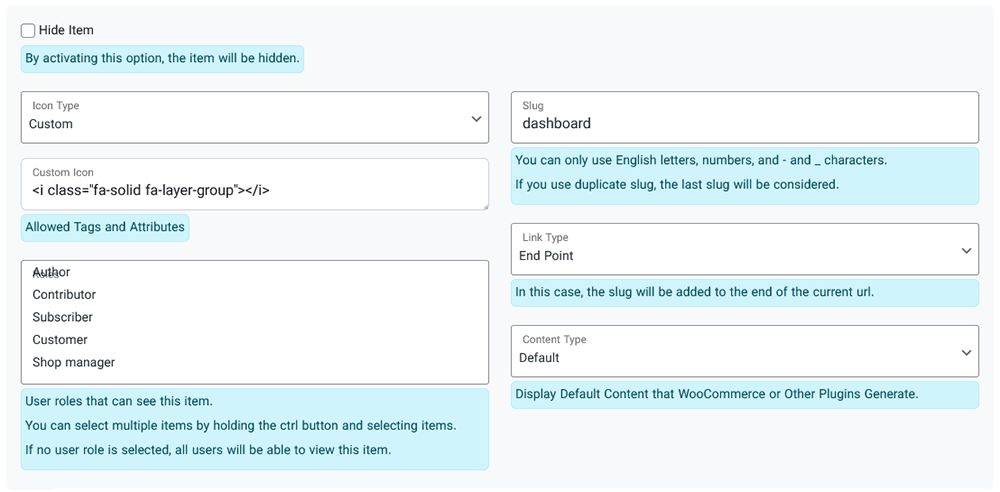Click the Link Type chevron arrow
1000x492 pixels.
[966, 251]
